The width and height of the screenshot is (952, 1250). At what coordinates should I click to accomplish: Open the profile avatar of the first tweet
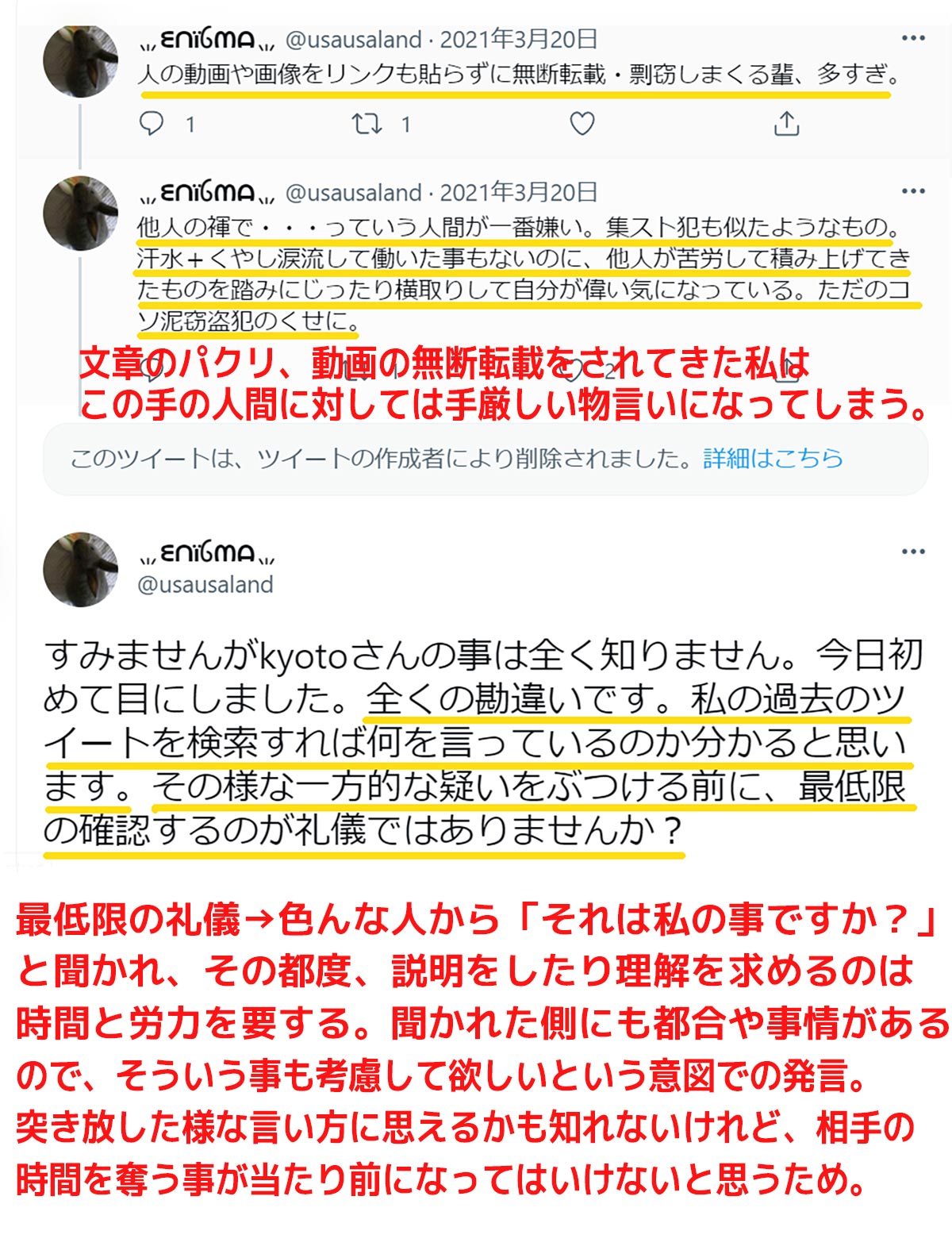pyautogui.click(x=81, y=60)
